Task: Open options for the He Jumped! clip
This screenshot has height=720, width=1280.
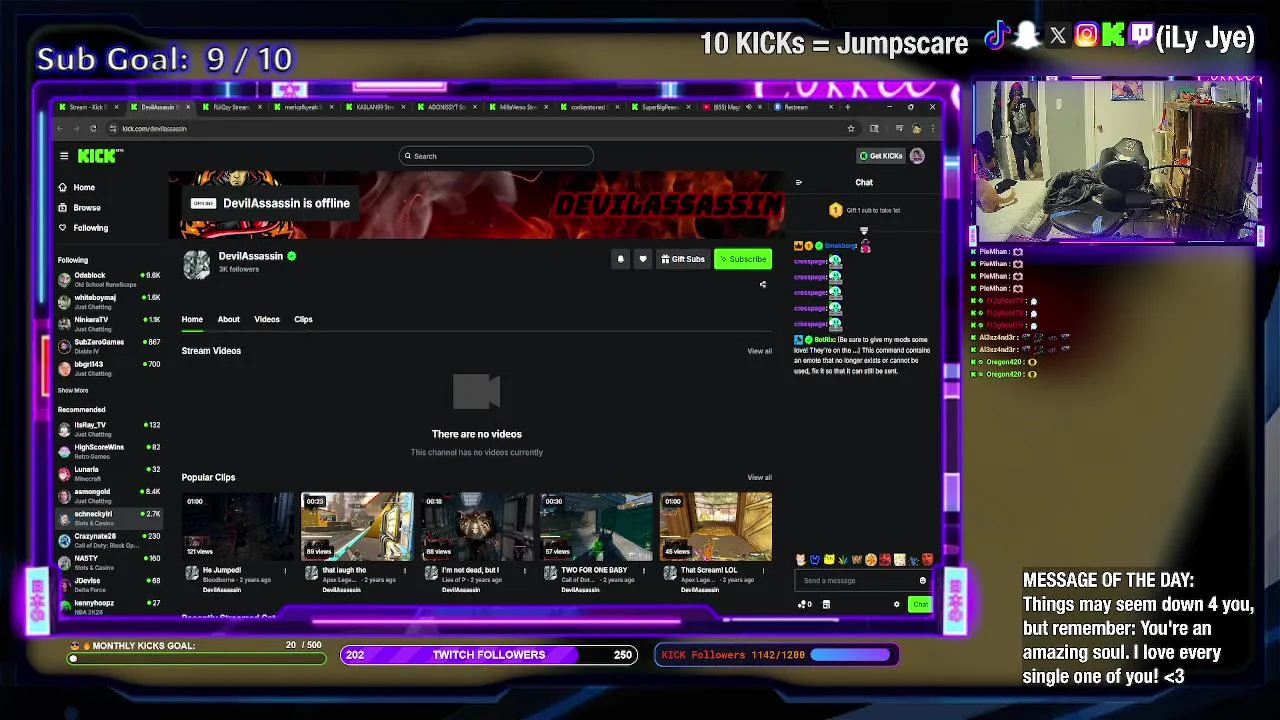Action: pos(285,571)
